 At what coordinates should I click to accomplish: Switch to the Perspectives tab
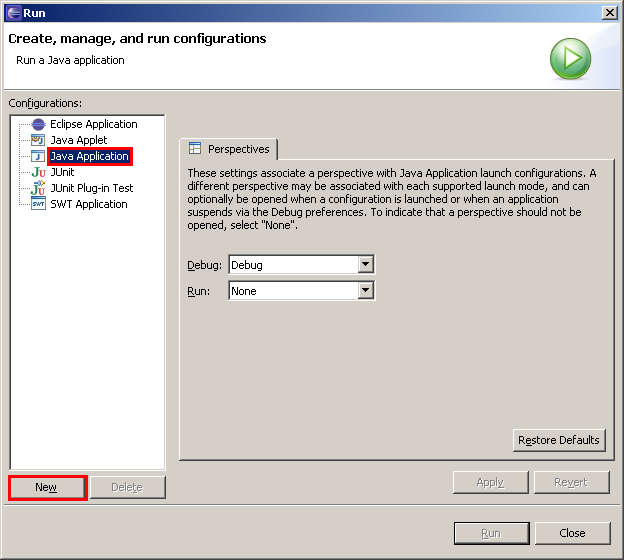tap(229, 149)
